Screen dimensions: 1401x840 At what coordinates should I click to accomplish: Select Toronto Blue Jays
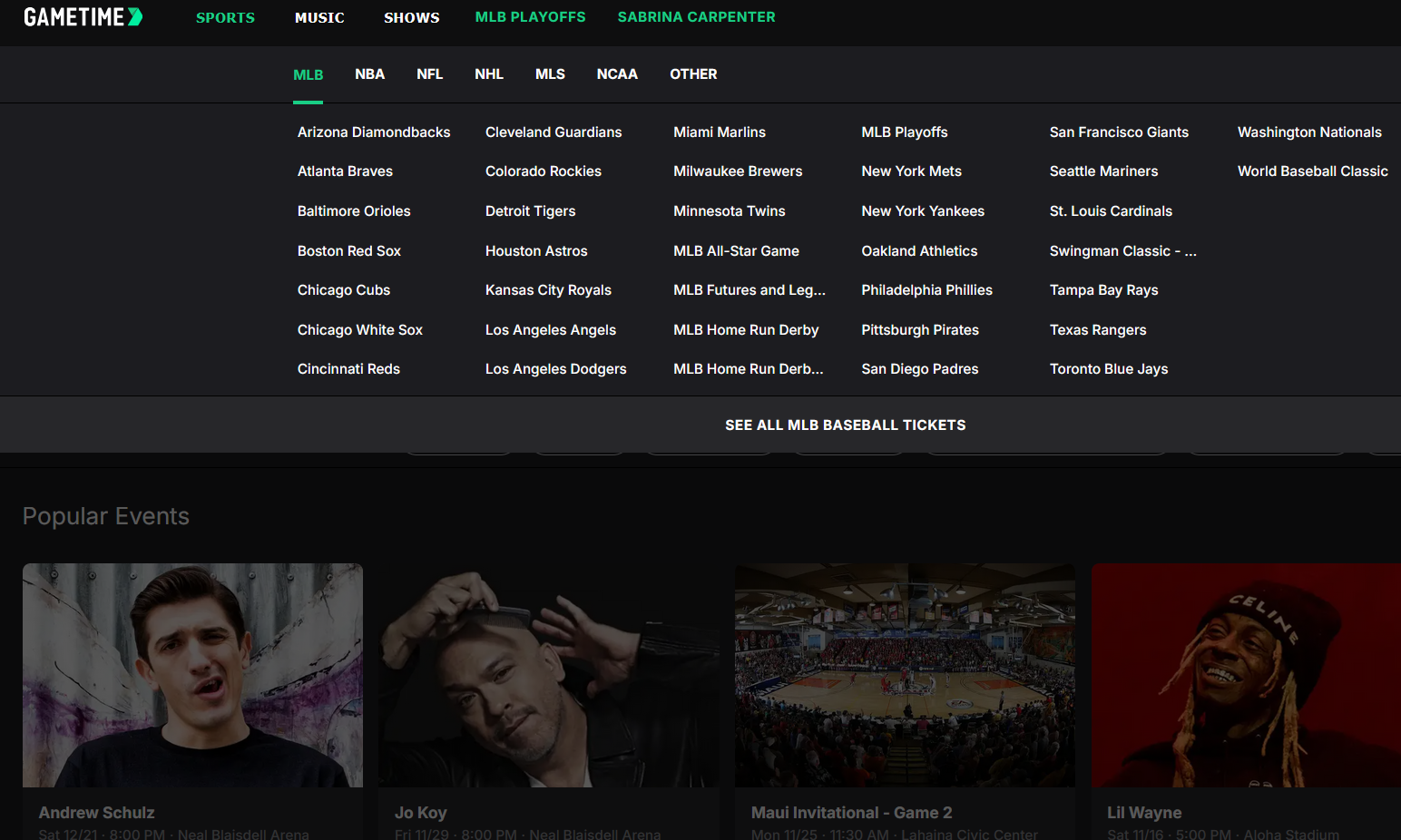(x=1108, y=369)
